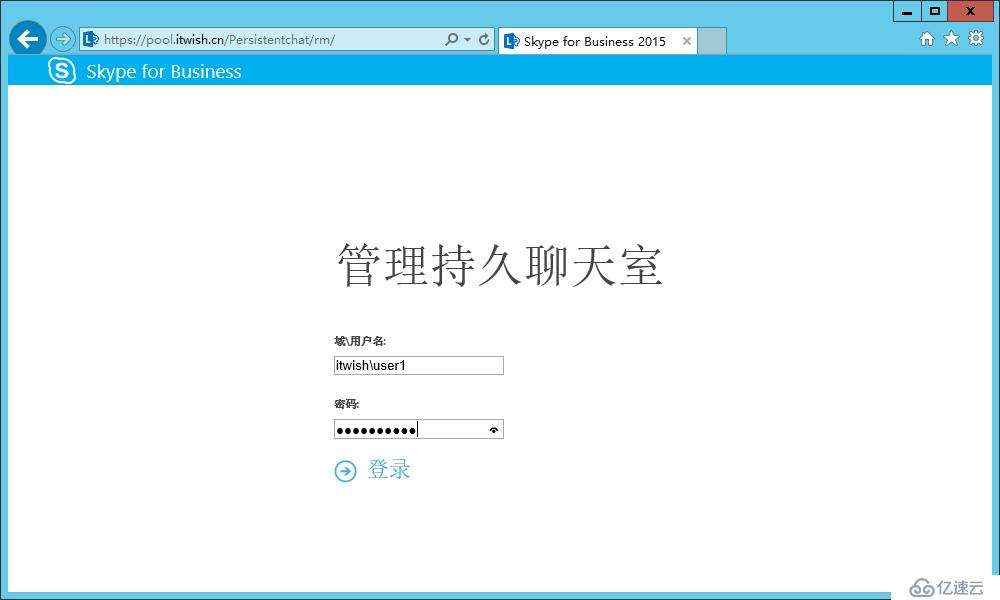Open the browser Home icon
1000x600 pixels.
927,39
